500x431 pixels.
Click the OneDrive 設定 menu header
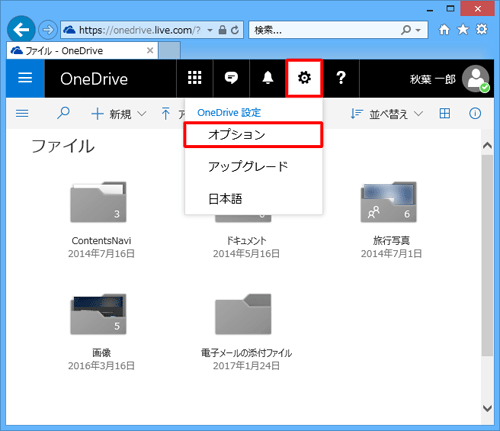pos(229,113)
